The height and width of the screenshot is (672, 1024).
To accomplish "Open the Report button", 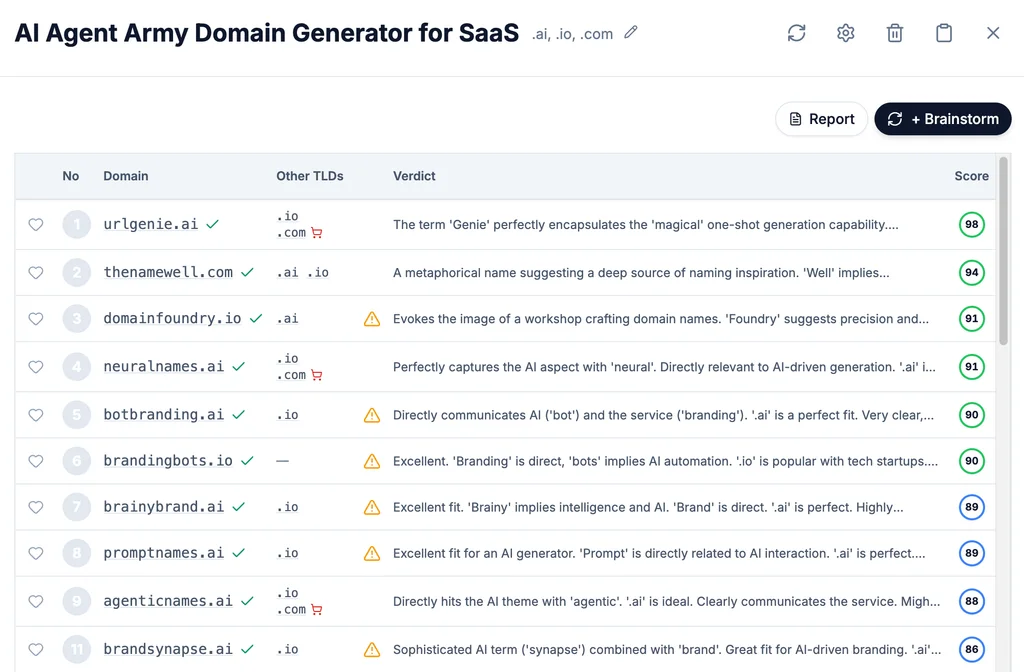I will tap(821, 118).
